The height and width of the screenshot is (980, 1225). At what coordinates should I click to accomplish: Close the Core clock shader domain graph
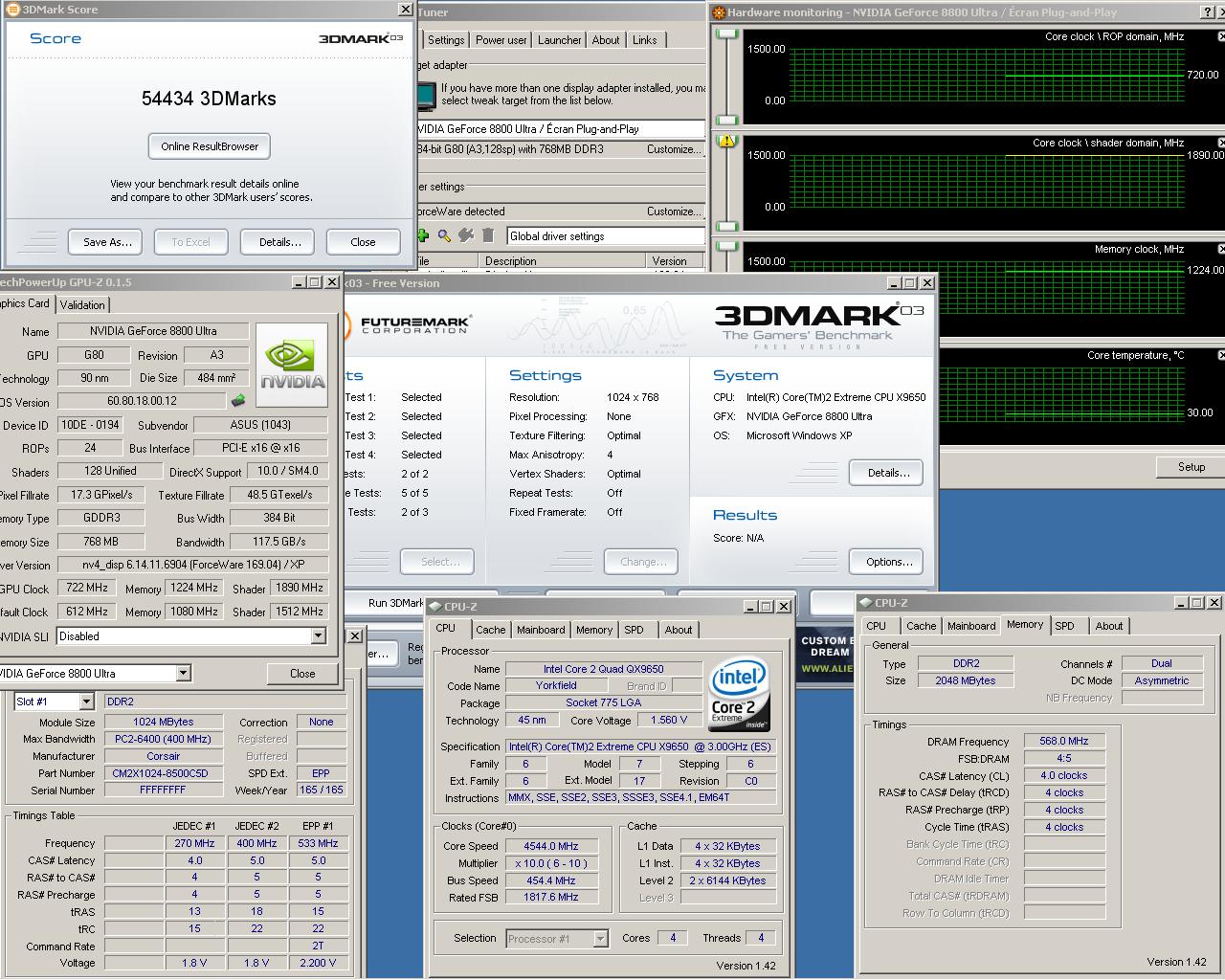(x=1220, y=143)
